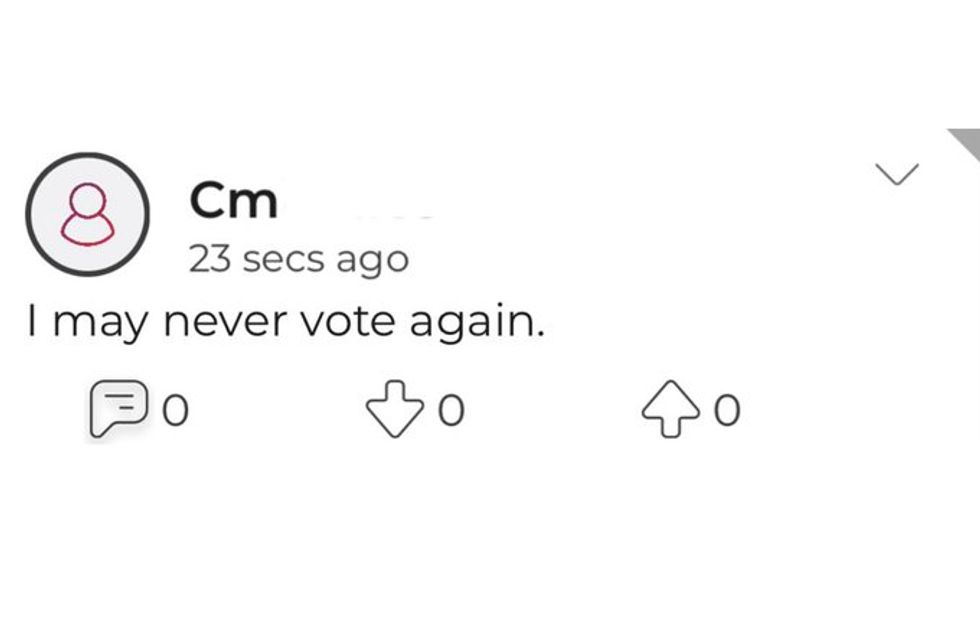The image size is (980, 636).
Task: Upvote the post with the up arrow
Action: point(671,409)
